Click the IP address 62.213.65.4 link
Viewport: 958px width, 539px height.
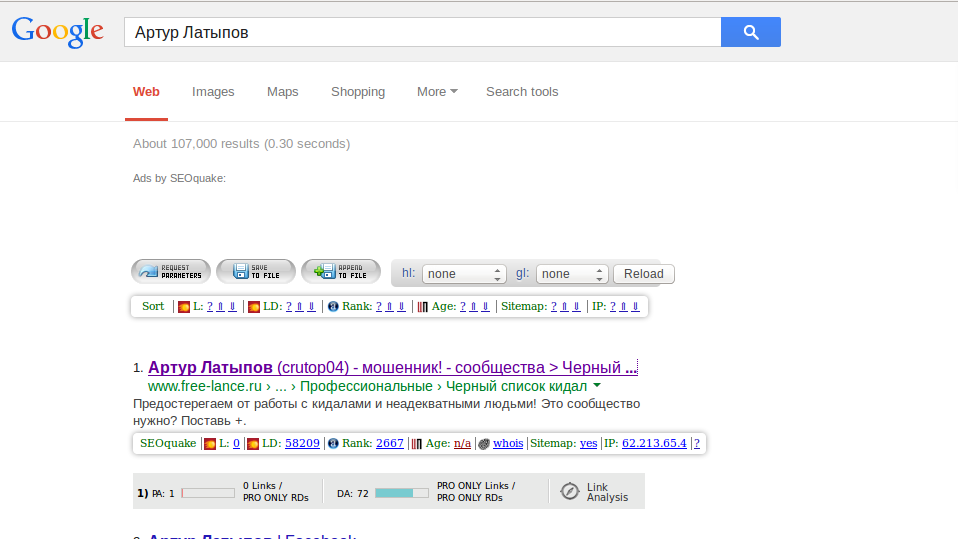point(654,443)
